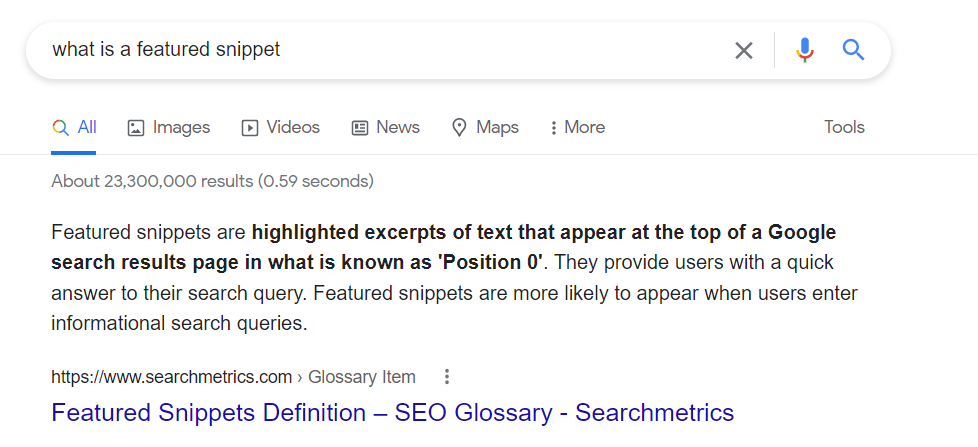This screenshot has height=447, width=978.
Task: Click the 'About 23,300,000 results' stats text
Action: pyautogui.click(x=213, y=181)
